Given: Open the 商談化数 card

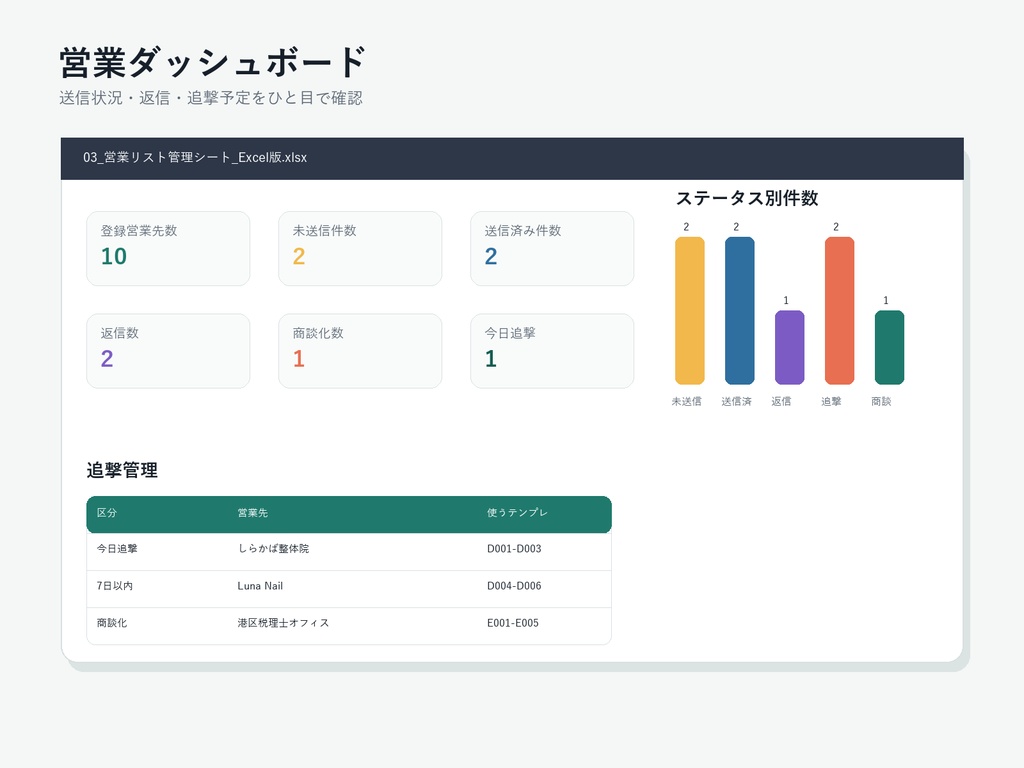Looking at the screenshot, I should (360, 351).
